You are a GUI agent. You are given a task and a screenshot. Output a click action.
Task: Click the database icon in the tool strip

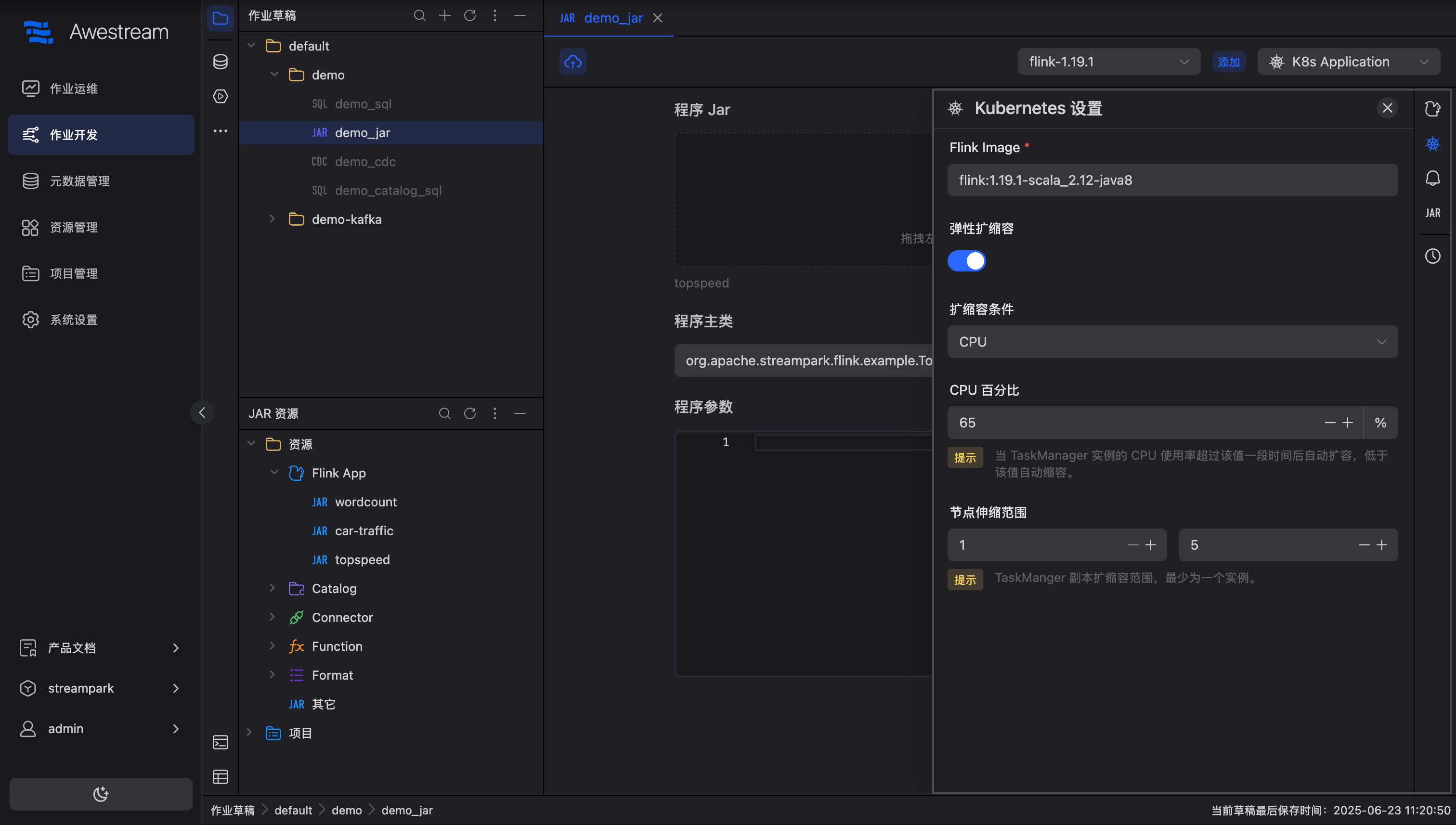221,62
